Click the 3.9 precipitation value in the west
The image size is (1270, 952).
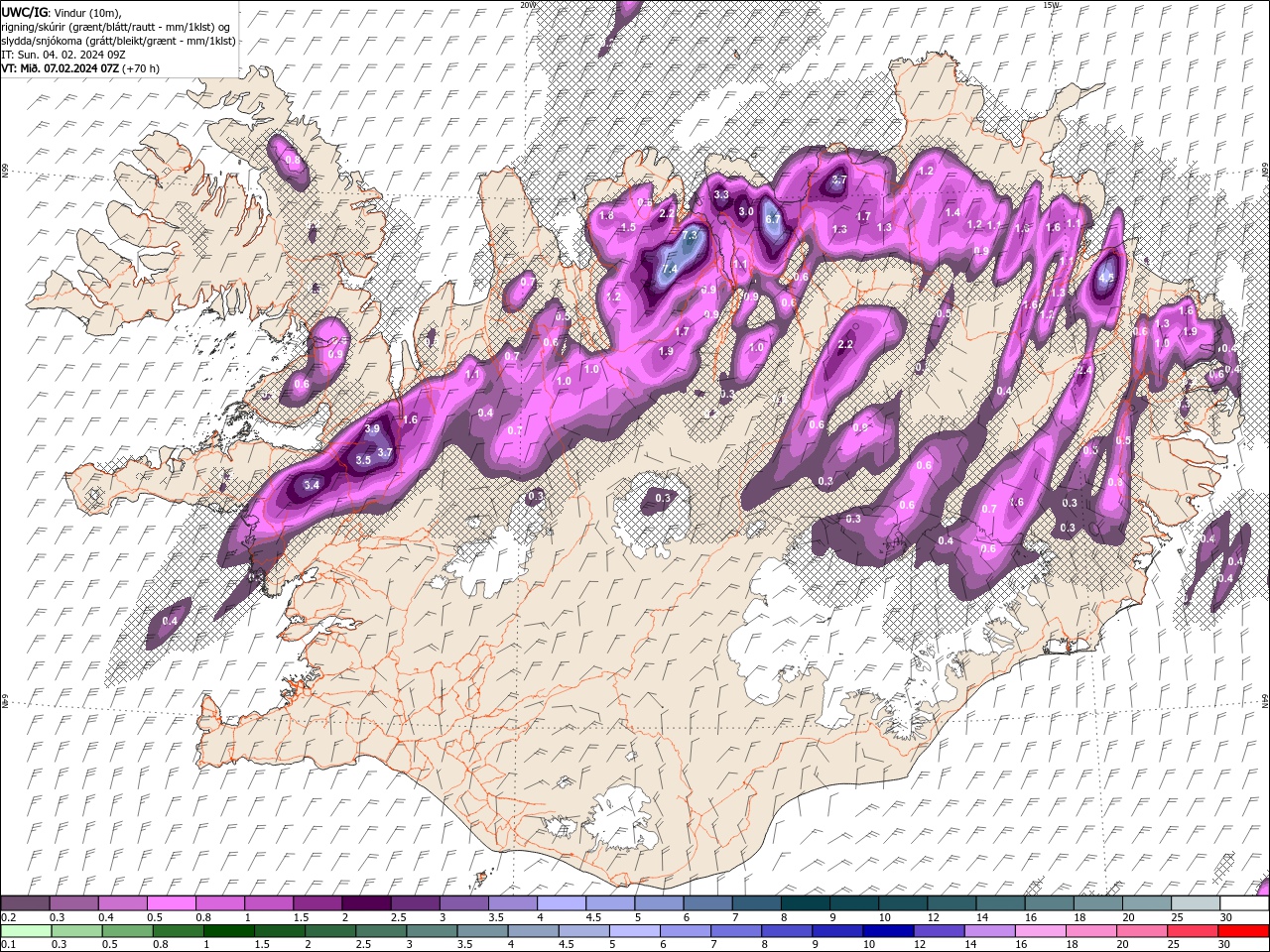point(372,428)
